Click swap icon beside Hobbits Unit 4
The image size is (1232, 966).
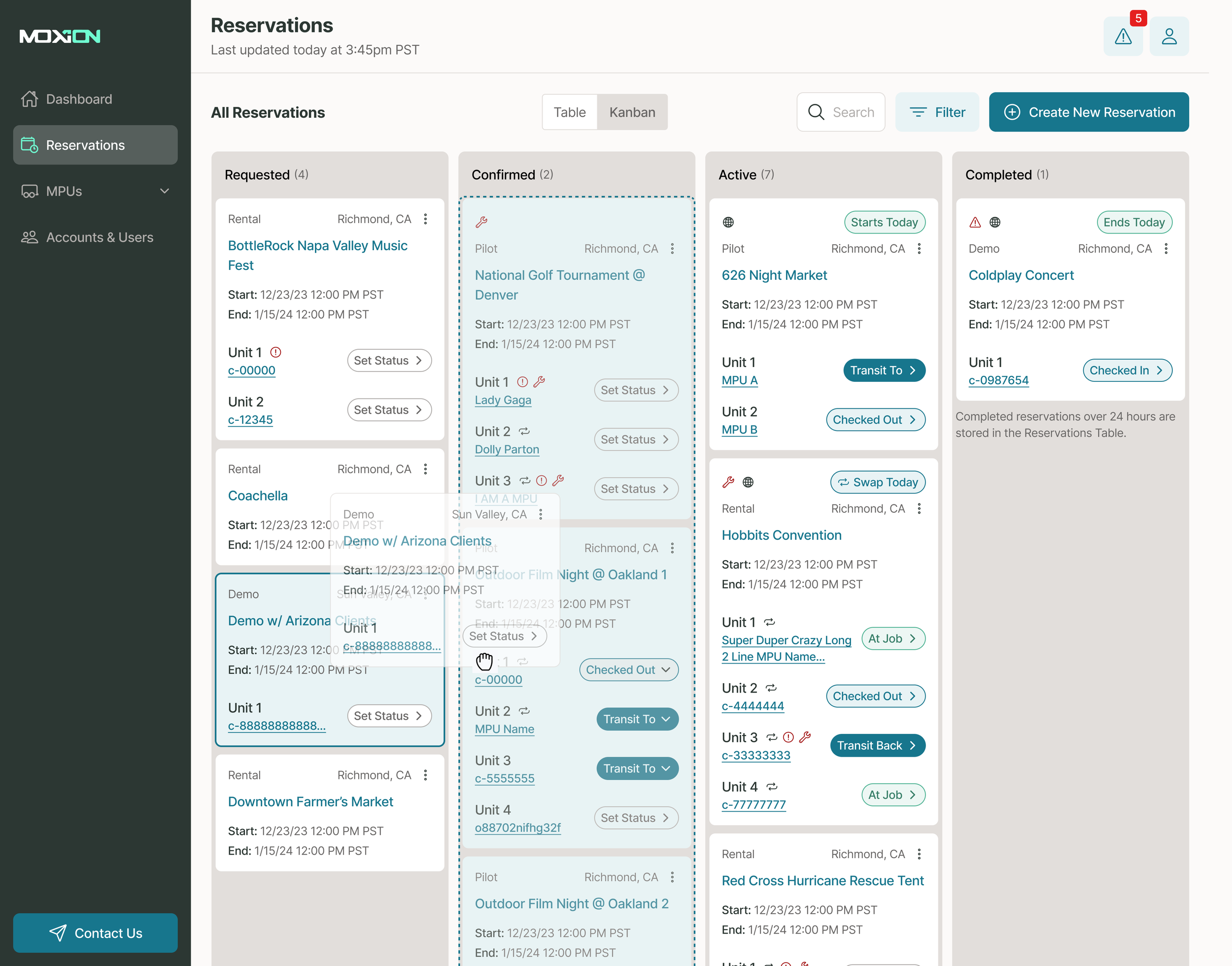point(772,787)
